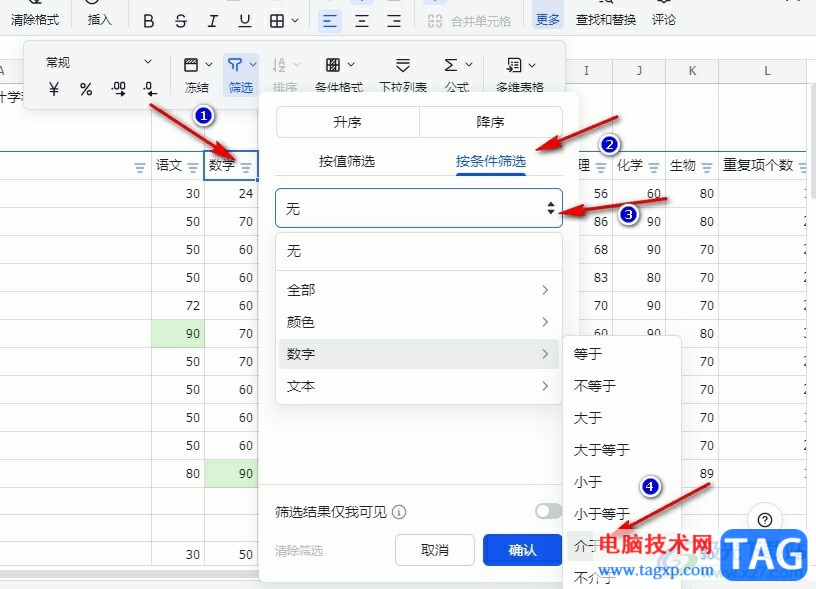Open 查找和替换 find and replace

606,20
